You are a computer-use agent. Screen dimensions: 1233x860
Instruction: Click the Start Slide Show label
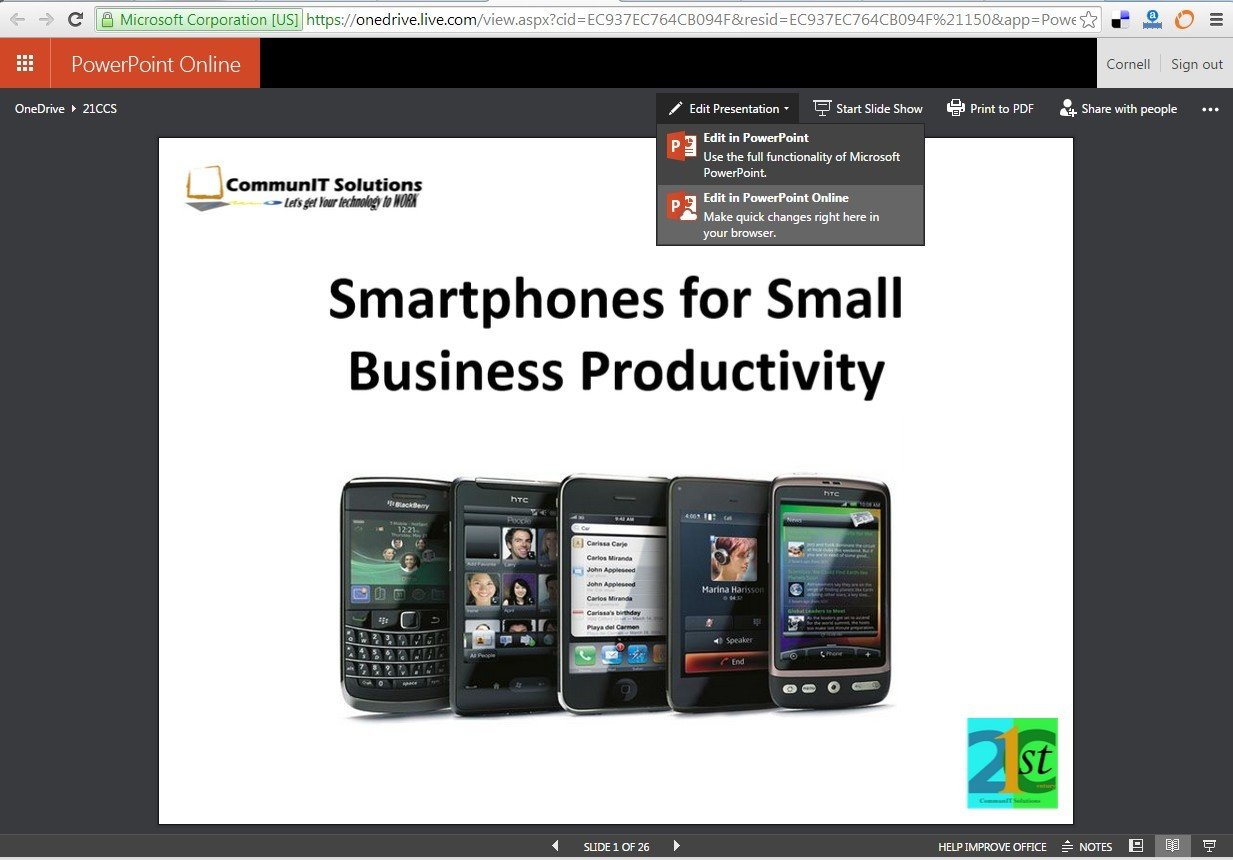[x=879, y=108]
